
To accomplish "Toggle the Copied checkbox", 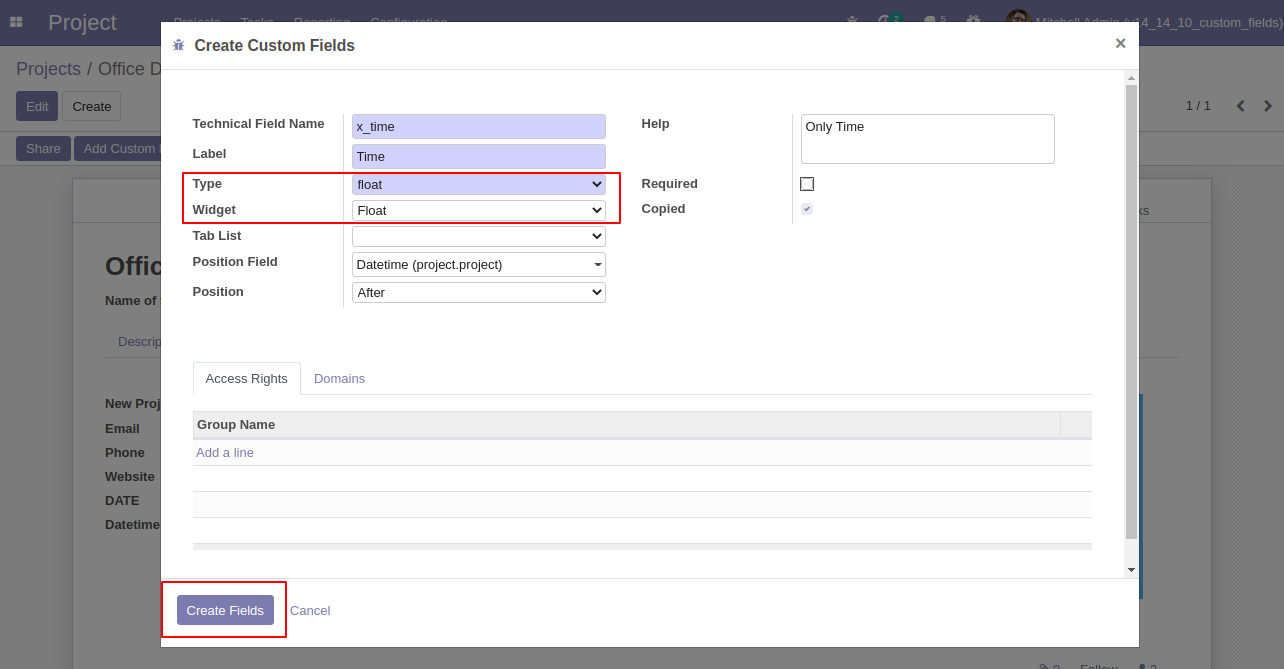I will [807, 209].
